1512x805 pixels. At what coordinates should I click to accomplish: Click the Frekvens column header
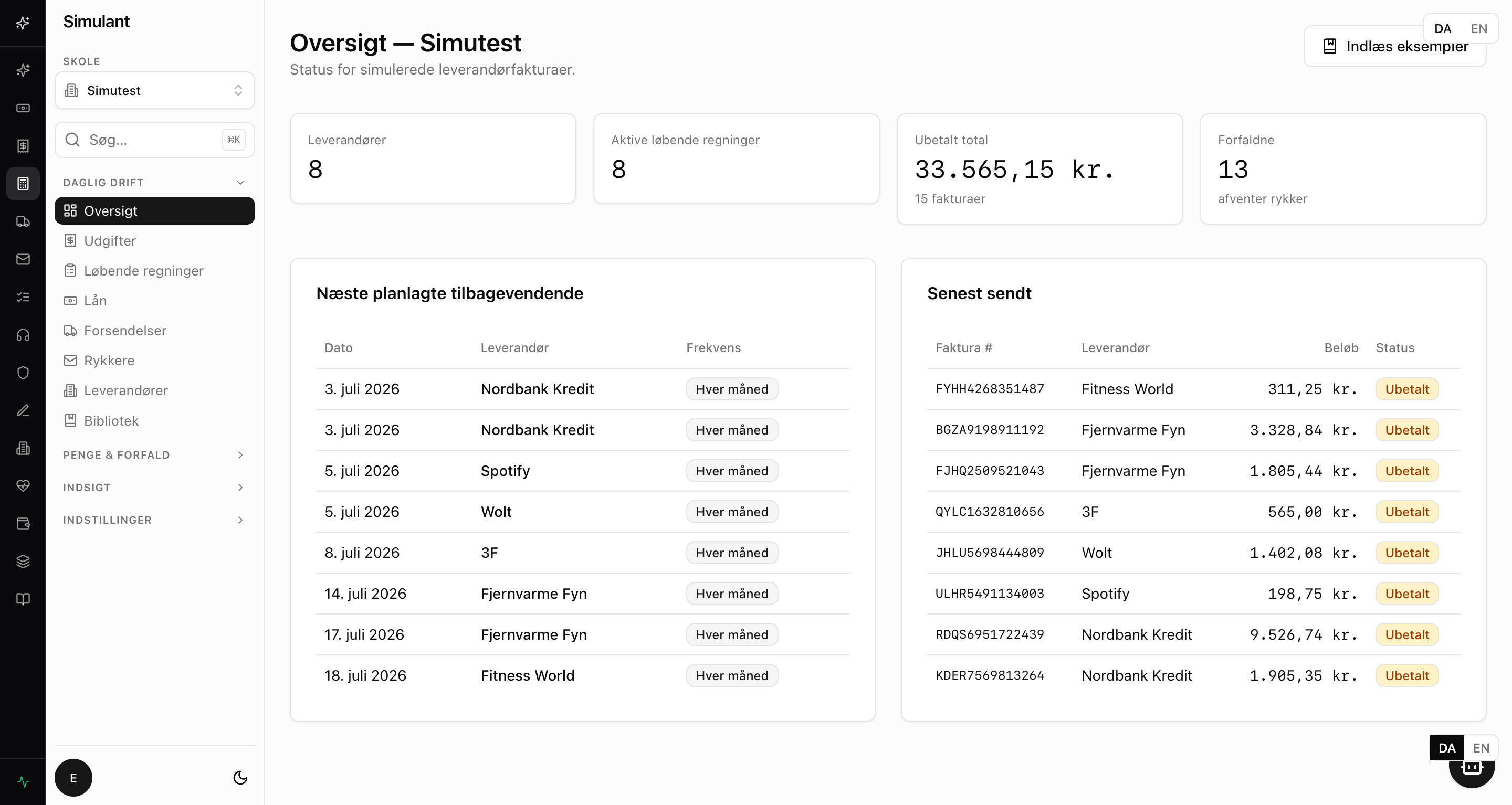(x=713, y=347)
